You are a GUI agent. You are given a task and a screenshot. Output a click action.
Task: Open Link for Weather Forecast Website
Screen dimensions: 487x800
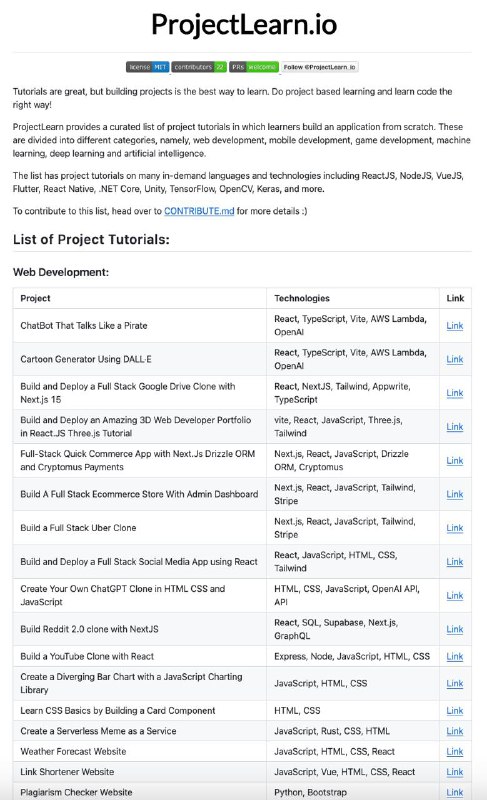pyautogui.click(x=454, y=751)
